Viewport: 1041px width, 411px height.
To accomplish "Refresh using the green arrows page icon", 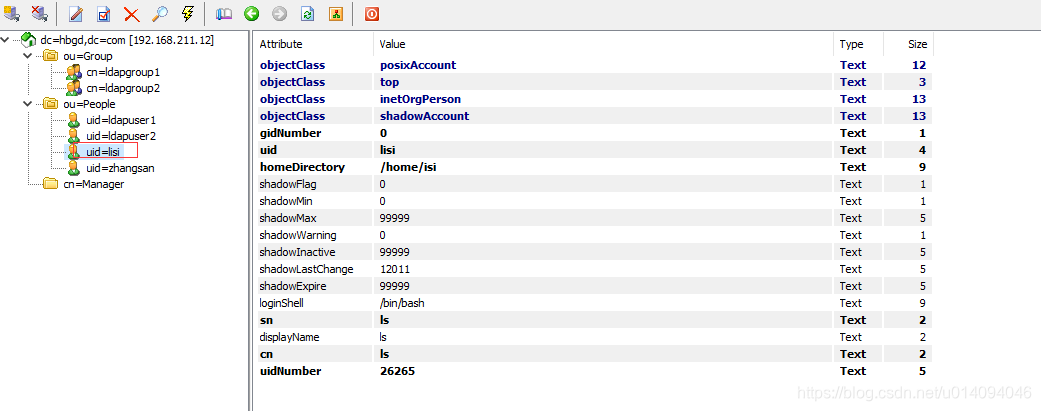I will [x=307, y=13].
